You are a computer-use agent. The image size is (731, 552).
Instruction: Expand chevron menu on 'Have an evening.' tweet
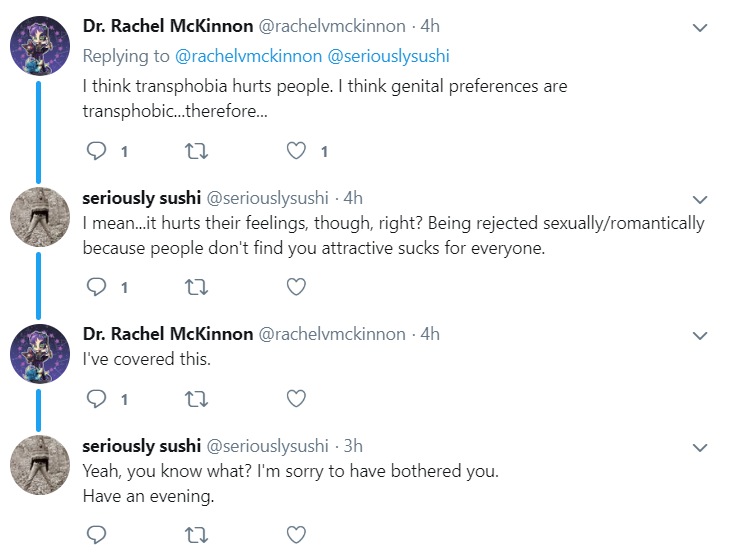pyautogui.click(x=700, y=448)
